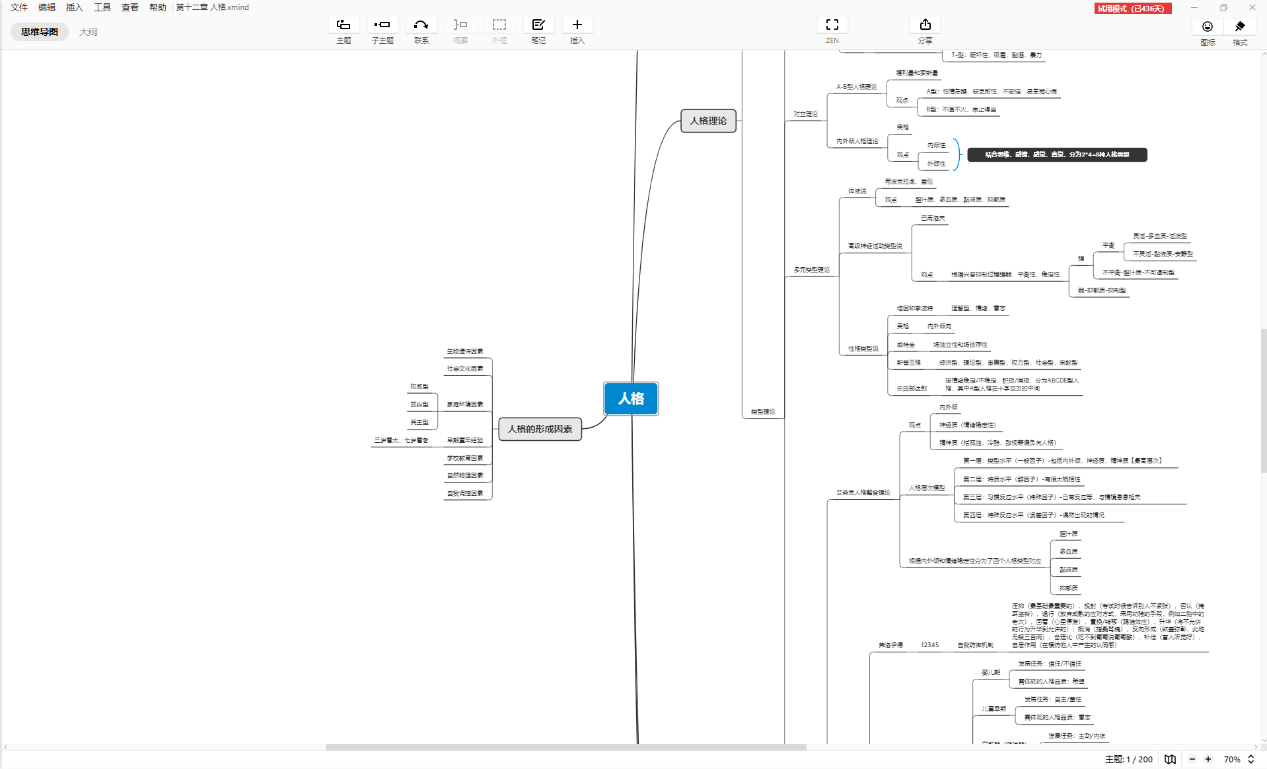Open the 编辑 menu
This screenshot has height=769, width=1267.
(x=47, y=7)
